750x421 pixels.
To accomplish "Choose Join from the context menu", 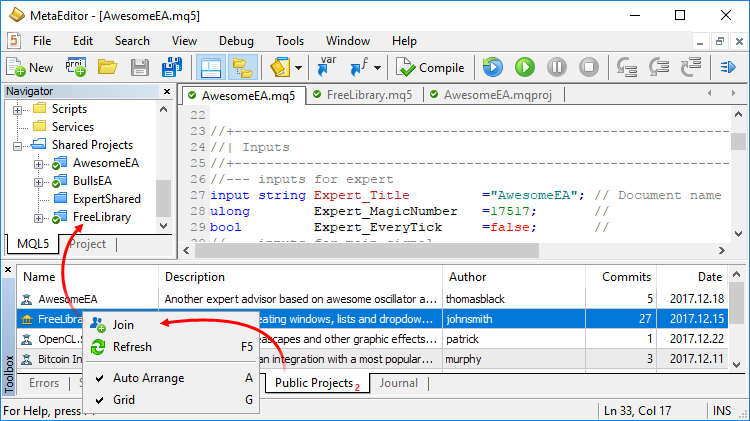I will (171, 325).
